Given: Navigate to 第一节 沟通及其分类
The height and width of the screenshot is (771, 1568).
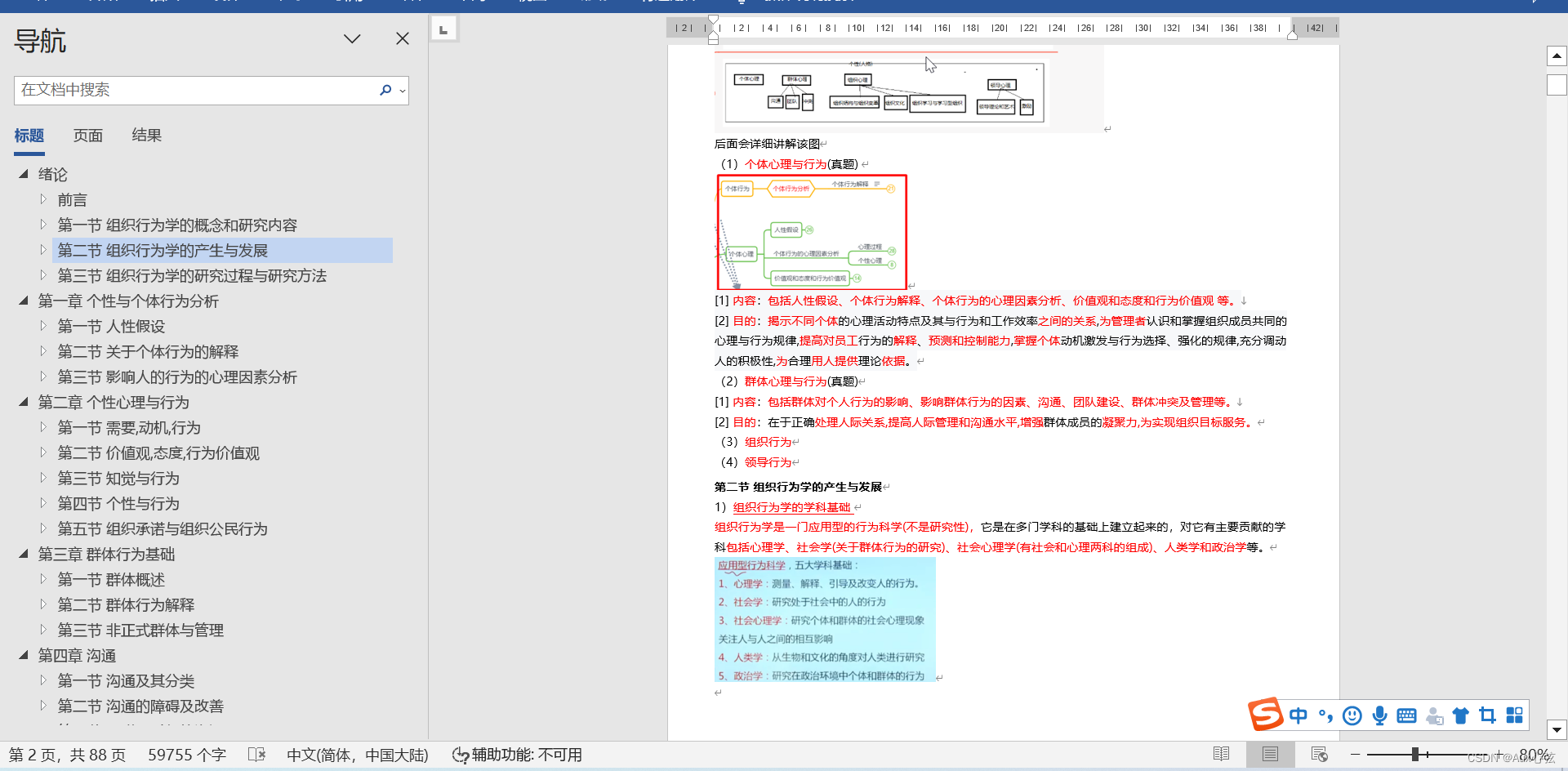Looking at the screenshot, I should pyautogui.click(x=126, y=680).
